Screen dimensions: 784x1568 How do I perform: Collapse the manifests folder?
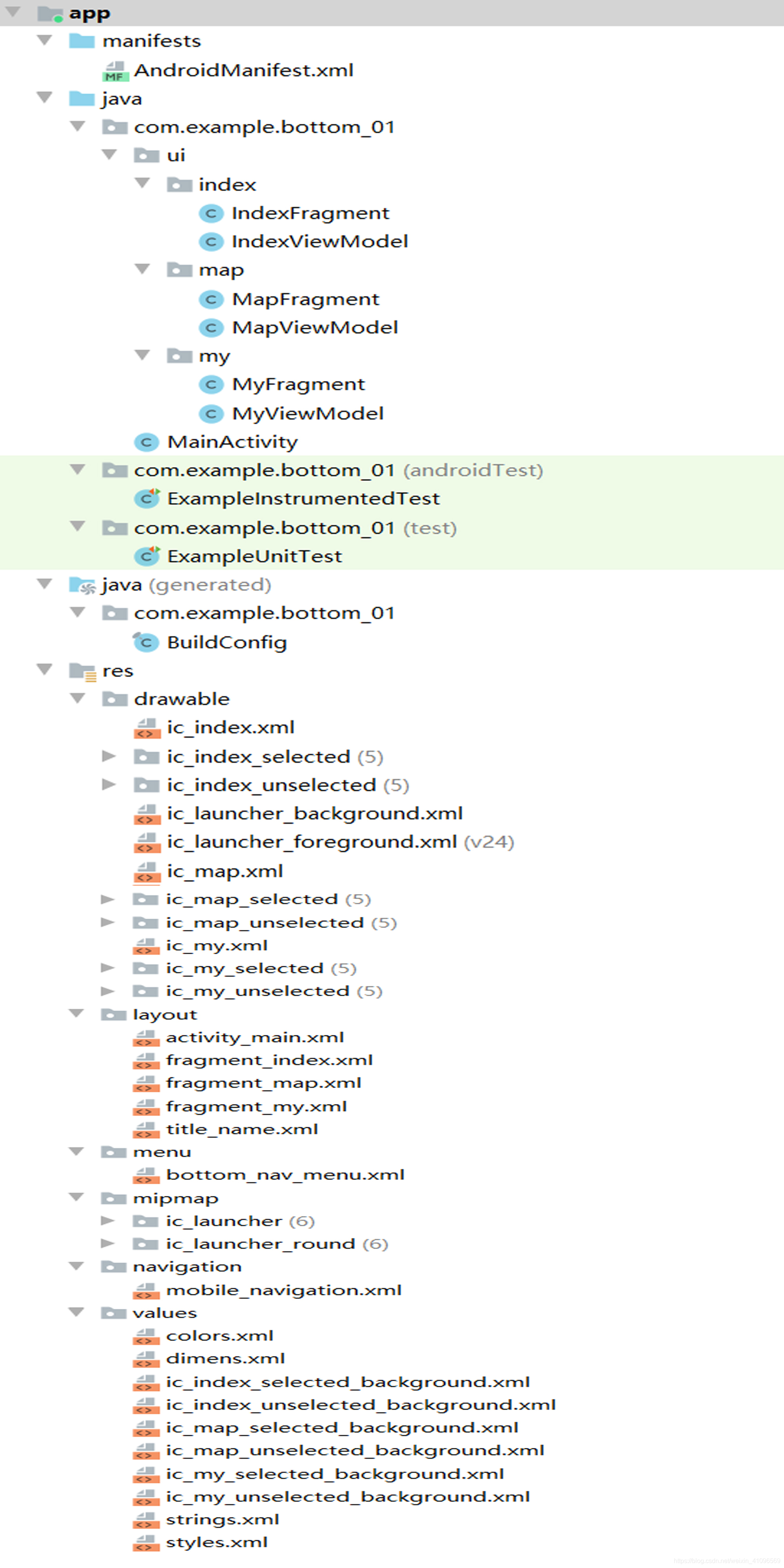pyautogui.click(x=44, y=40)
